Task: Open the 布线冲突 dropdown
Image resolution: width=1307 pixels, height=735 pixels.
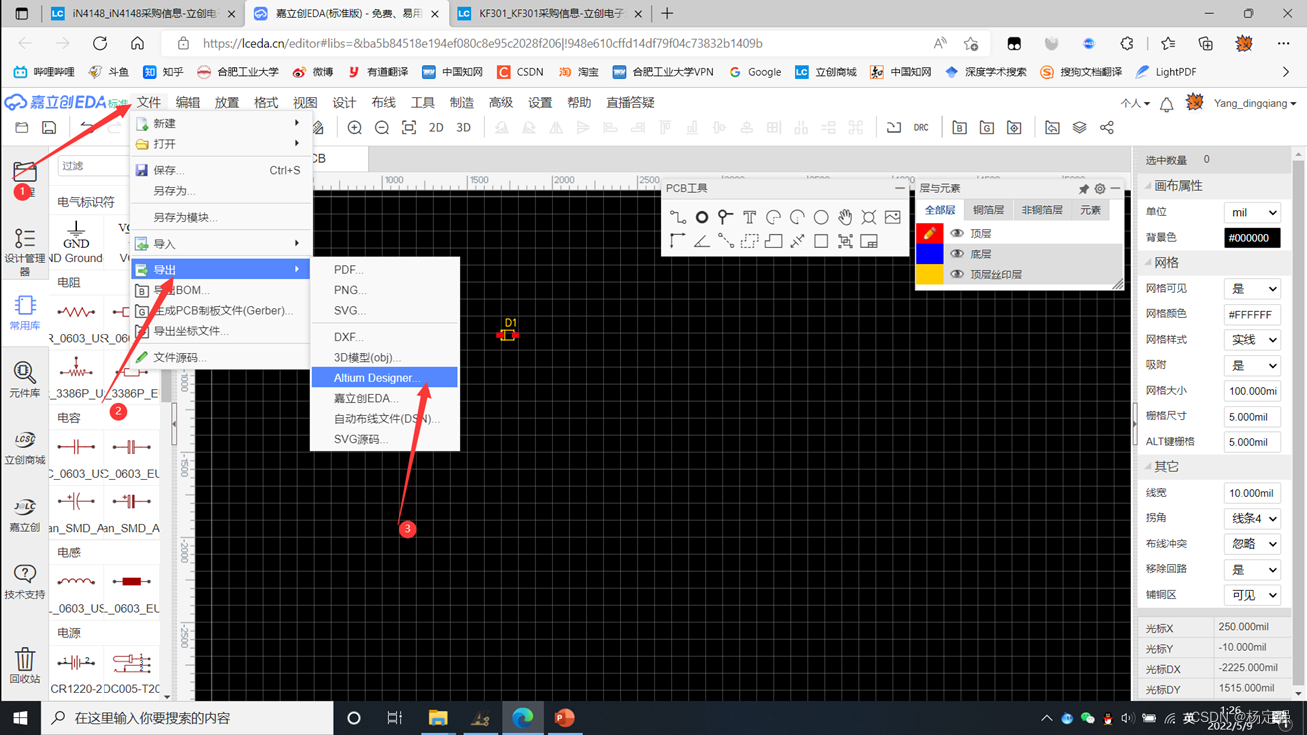Action: [1252, 544]
